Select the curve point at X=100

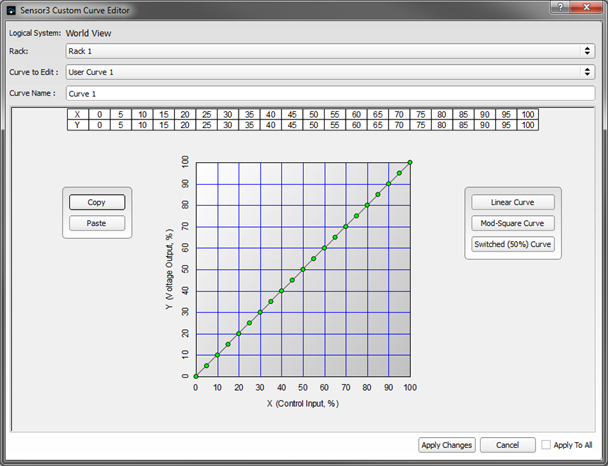(x=410, y=161)
